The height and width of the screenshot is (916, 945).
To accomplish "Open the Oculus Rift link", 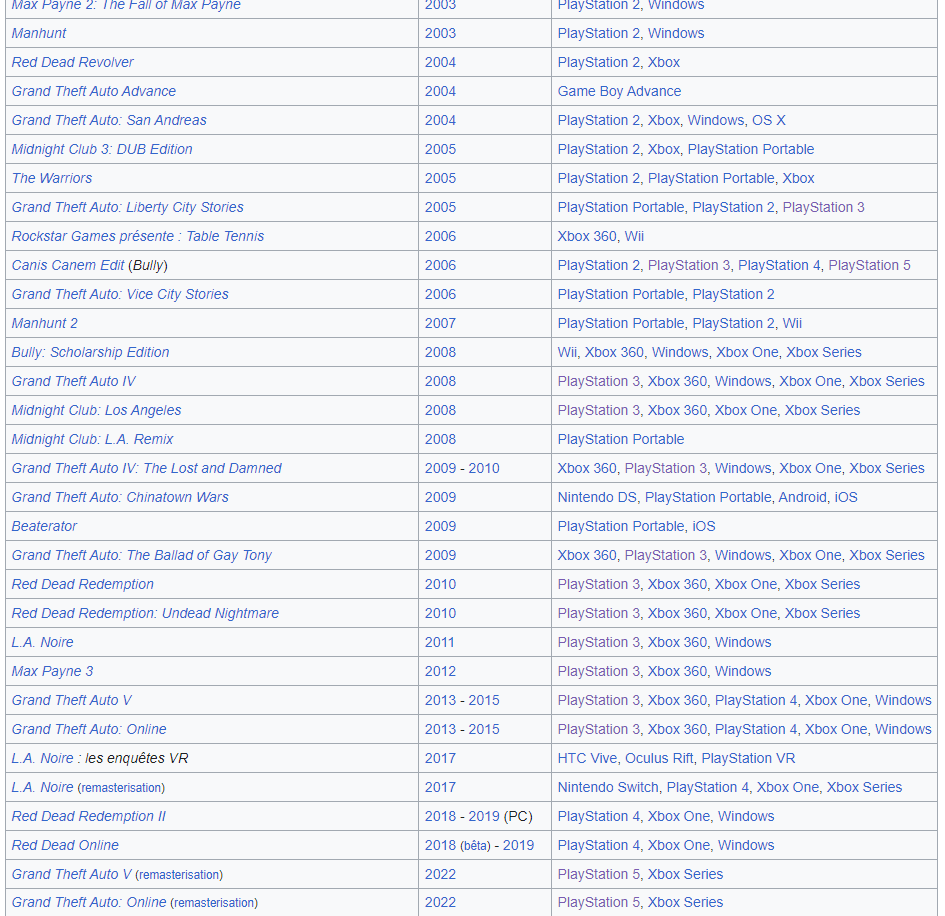I will tap(659, 758).
